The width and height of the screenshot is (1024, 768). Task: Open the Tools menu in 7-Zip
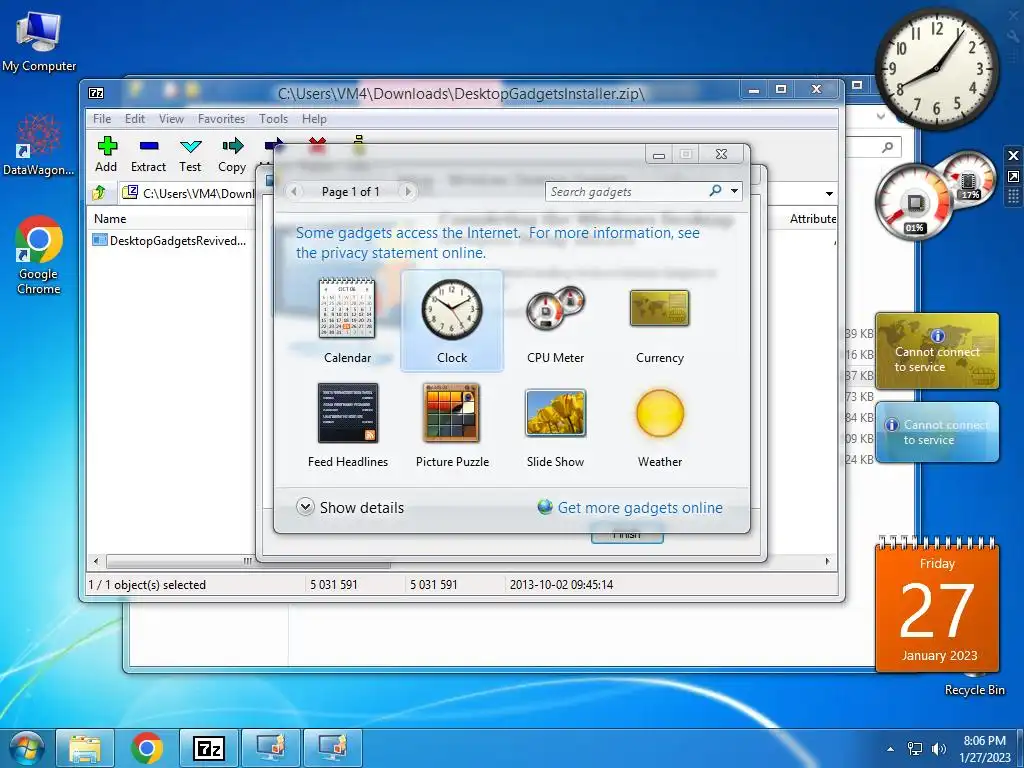coord(273,119)
